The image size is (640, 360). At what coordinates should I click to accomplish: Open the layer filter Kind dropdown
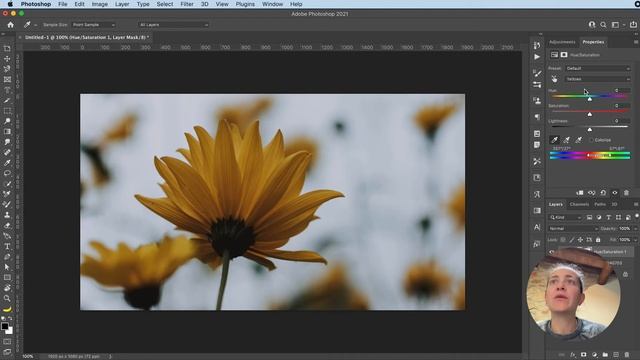[565, 218]
